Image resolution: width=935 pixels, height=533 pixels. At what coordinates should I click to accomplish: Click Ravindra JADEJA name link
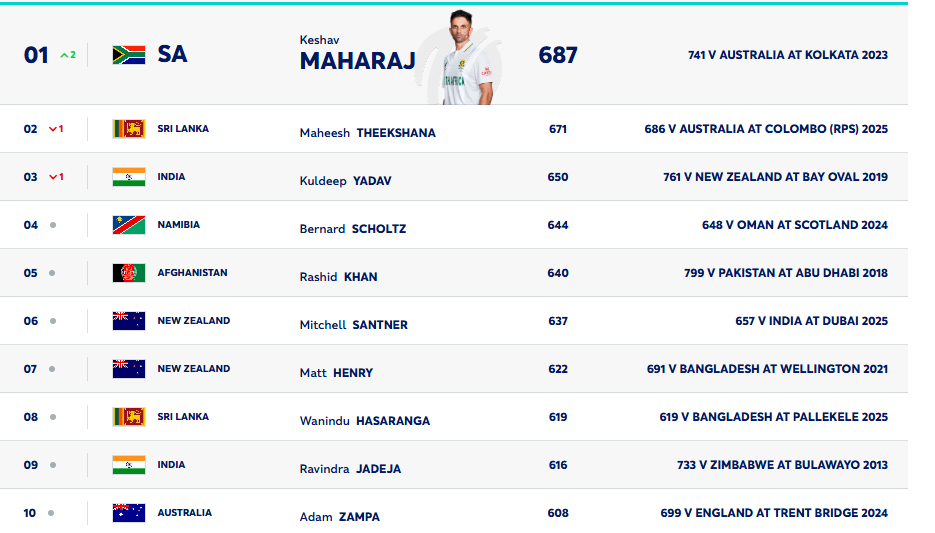[x=350, y=469]
